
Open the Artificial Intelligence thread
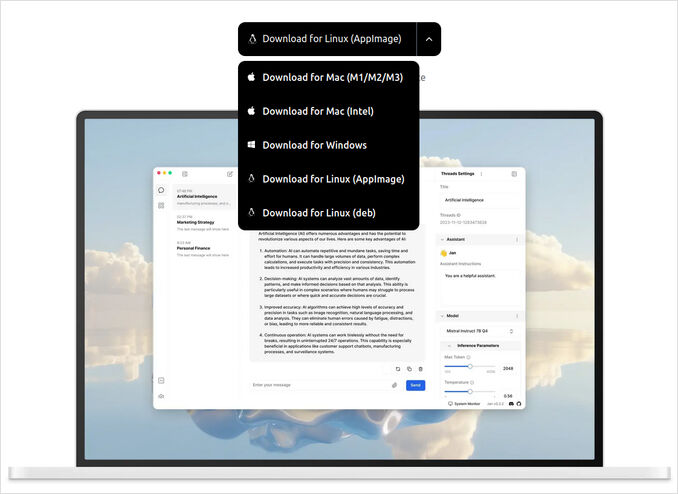pyautogui.click(x=204, y=197)
